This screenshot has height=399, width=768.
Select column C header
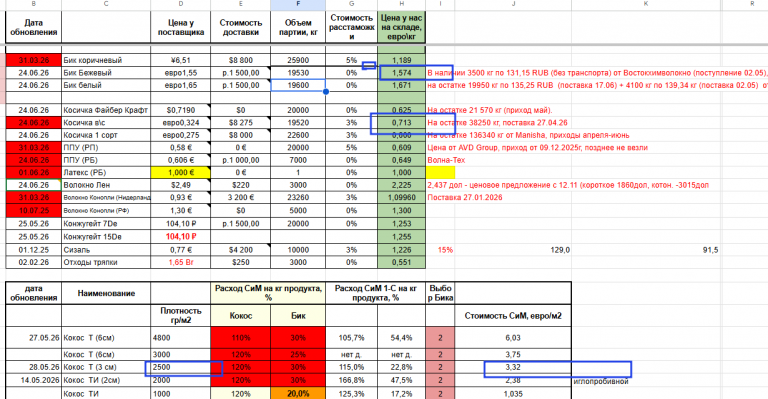(106, 4)
